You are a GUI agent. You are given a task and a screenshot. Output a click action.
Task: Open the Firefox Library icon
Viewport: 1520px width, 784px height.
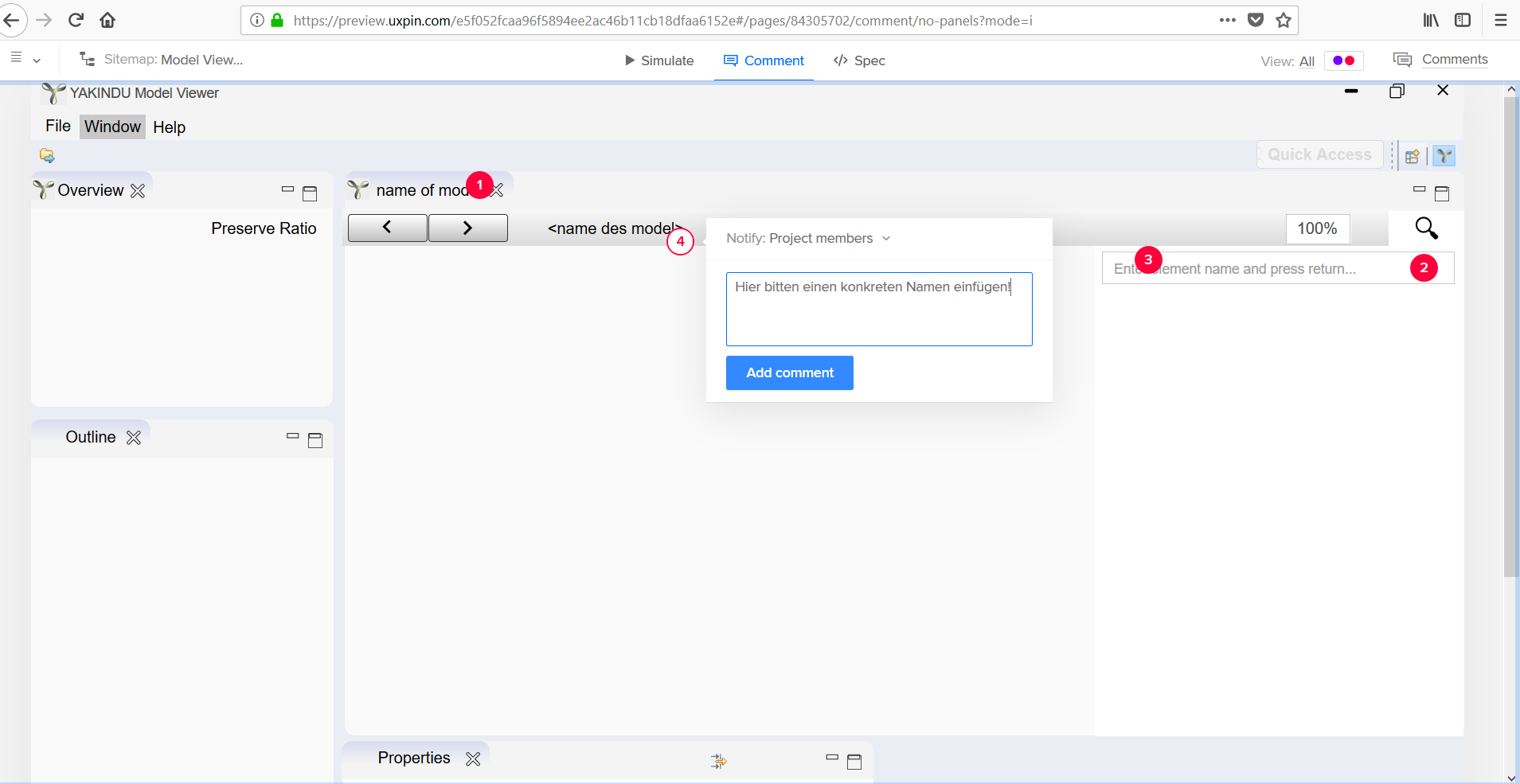pos(1431,20)
